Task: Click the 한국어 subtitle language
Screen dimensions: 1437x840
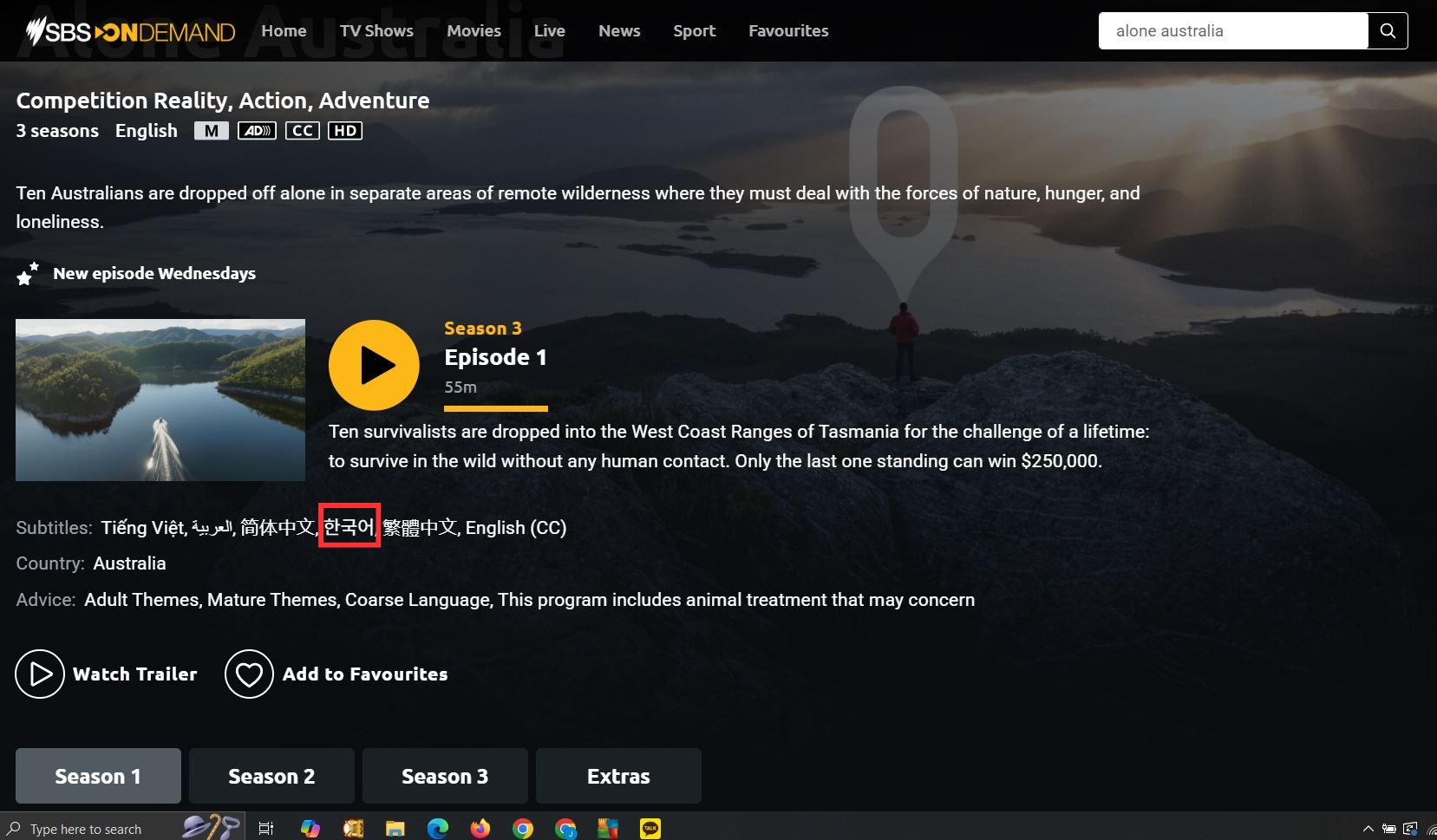Action: click(349, 527)
